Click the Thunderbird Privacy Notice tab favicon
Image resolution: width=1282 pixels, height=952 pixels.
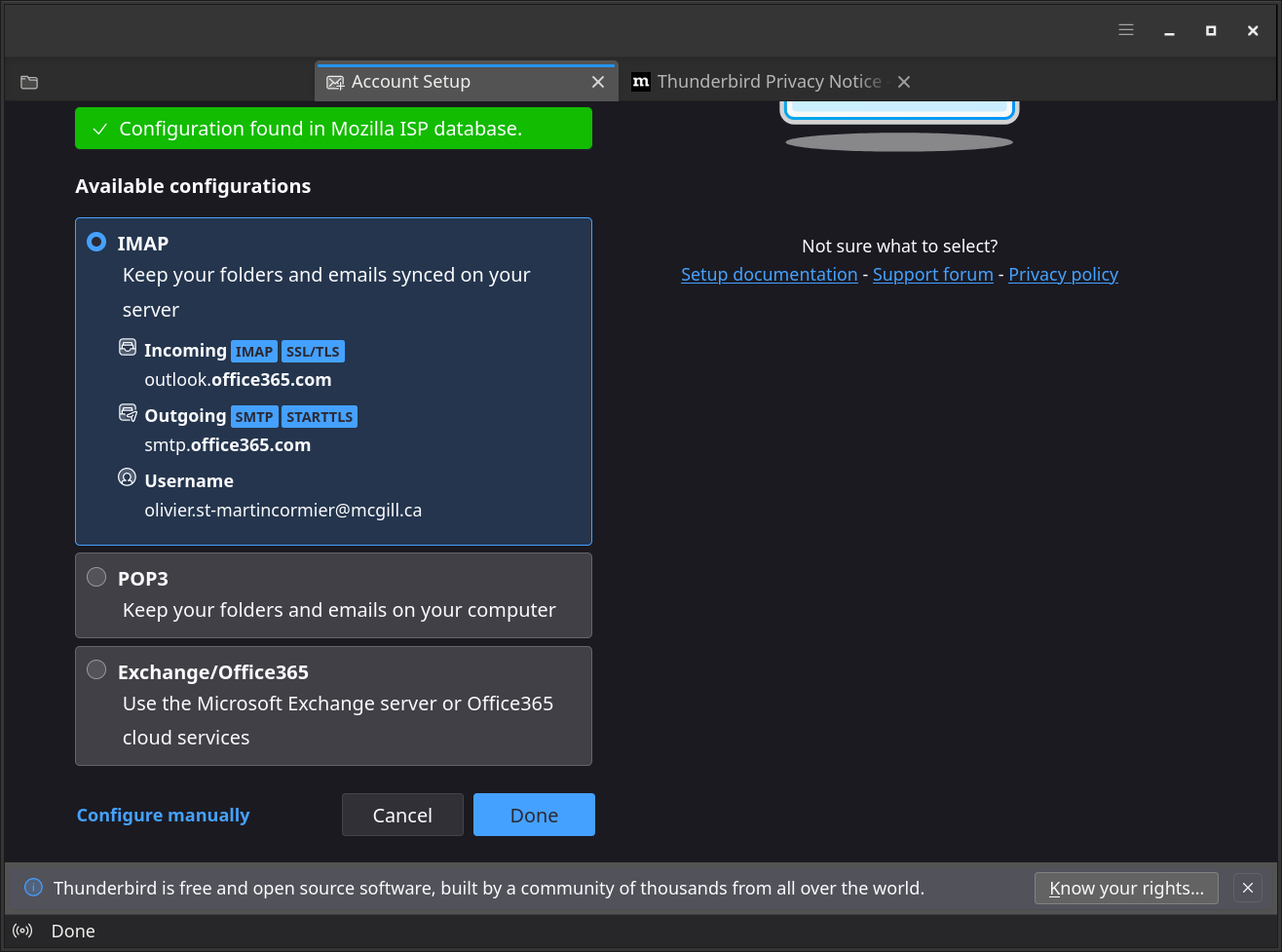[x=640, y=82]
